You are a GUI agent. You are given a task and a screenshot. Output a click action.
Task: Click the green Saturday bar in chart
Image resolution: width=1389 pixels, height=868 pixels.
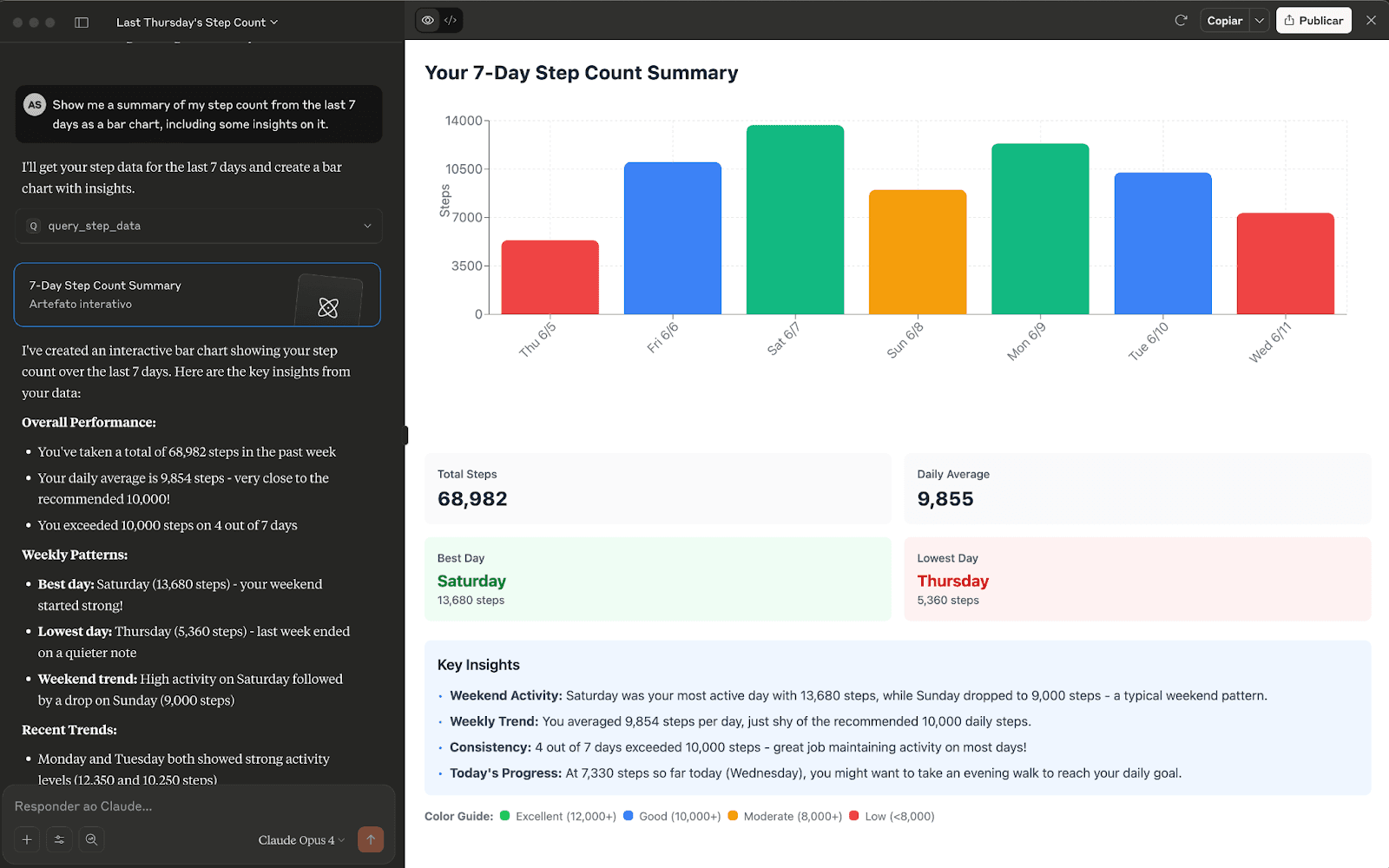pos(794,220)
